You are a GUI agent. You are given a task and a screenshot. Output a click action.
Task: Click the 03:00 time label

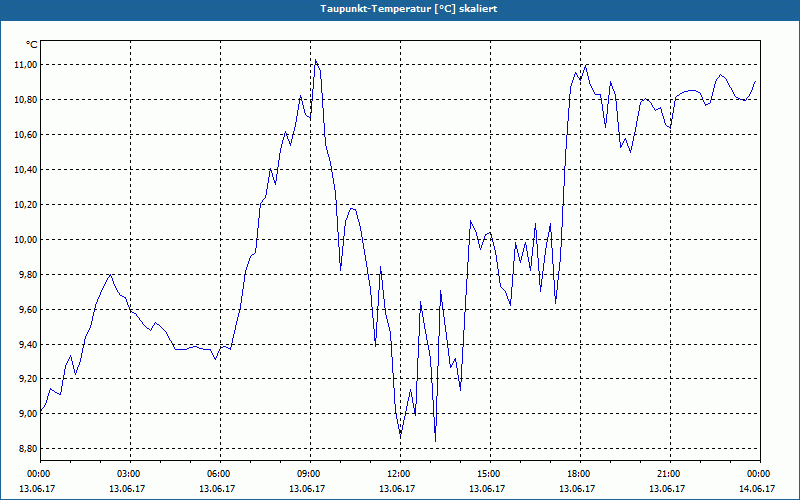130,474
